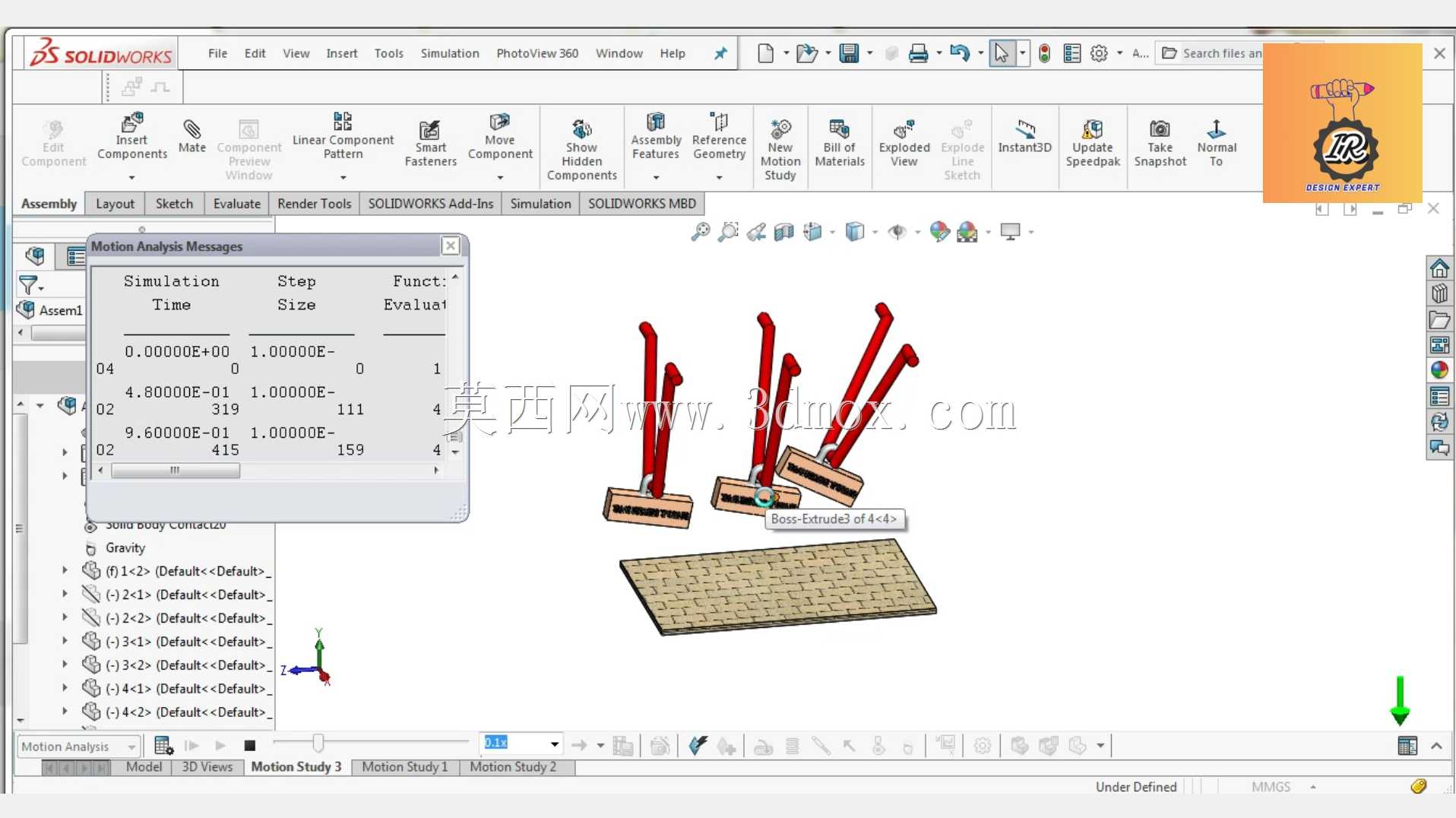This screenshot has height=818, width=1456.
Task: Click Zoom to Area icon
Action: click(727, 232)
